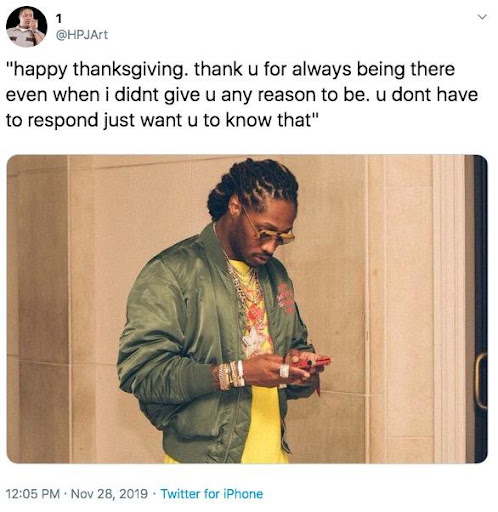Click the 12:05 PM timestamp
Image resolution: width=498 pixels, height=512 pixels.
[x=33, y=494]
